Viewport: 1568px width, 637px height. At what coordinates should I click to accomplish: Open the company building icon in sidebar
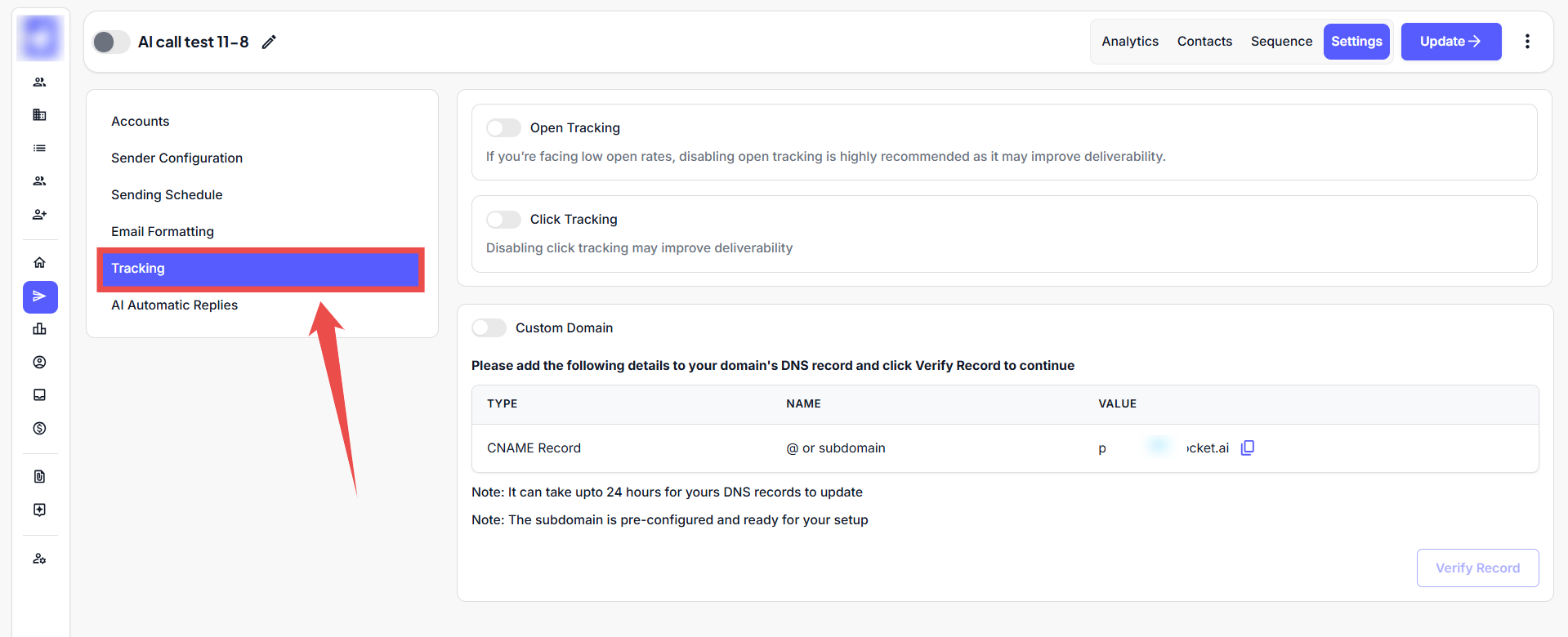point(39,114)
